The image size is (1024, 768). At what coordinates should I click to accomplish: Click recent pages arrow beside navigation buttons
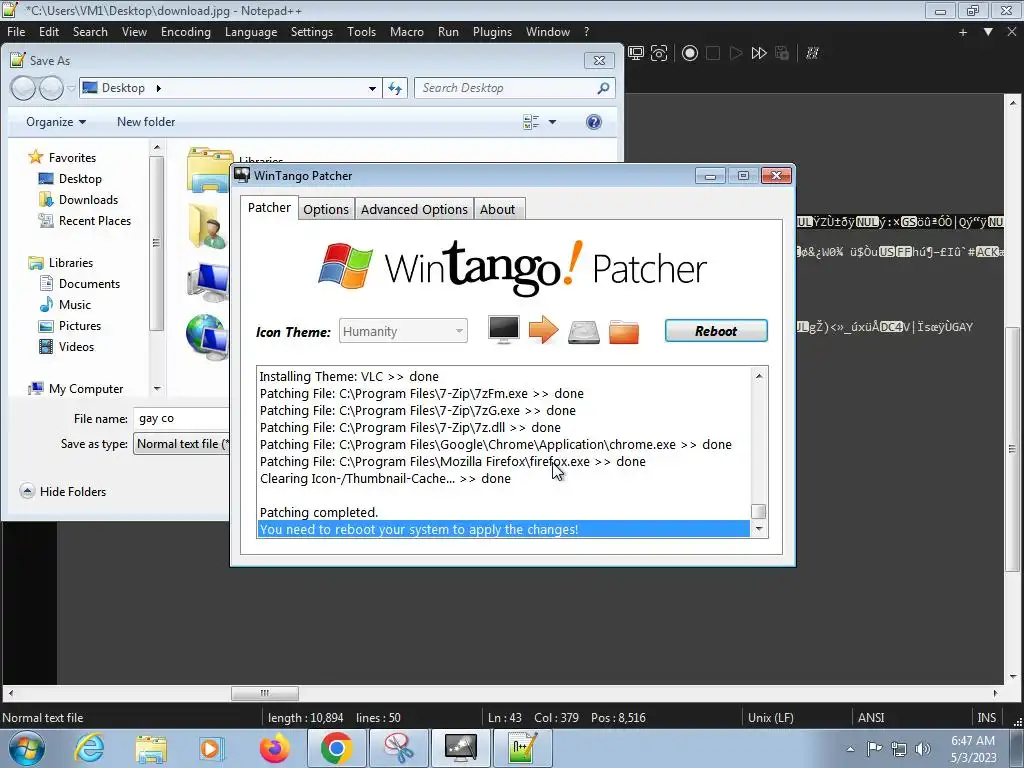71,88
